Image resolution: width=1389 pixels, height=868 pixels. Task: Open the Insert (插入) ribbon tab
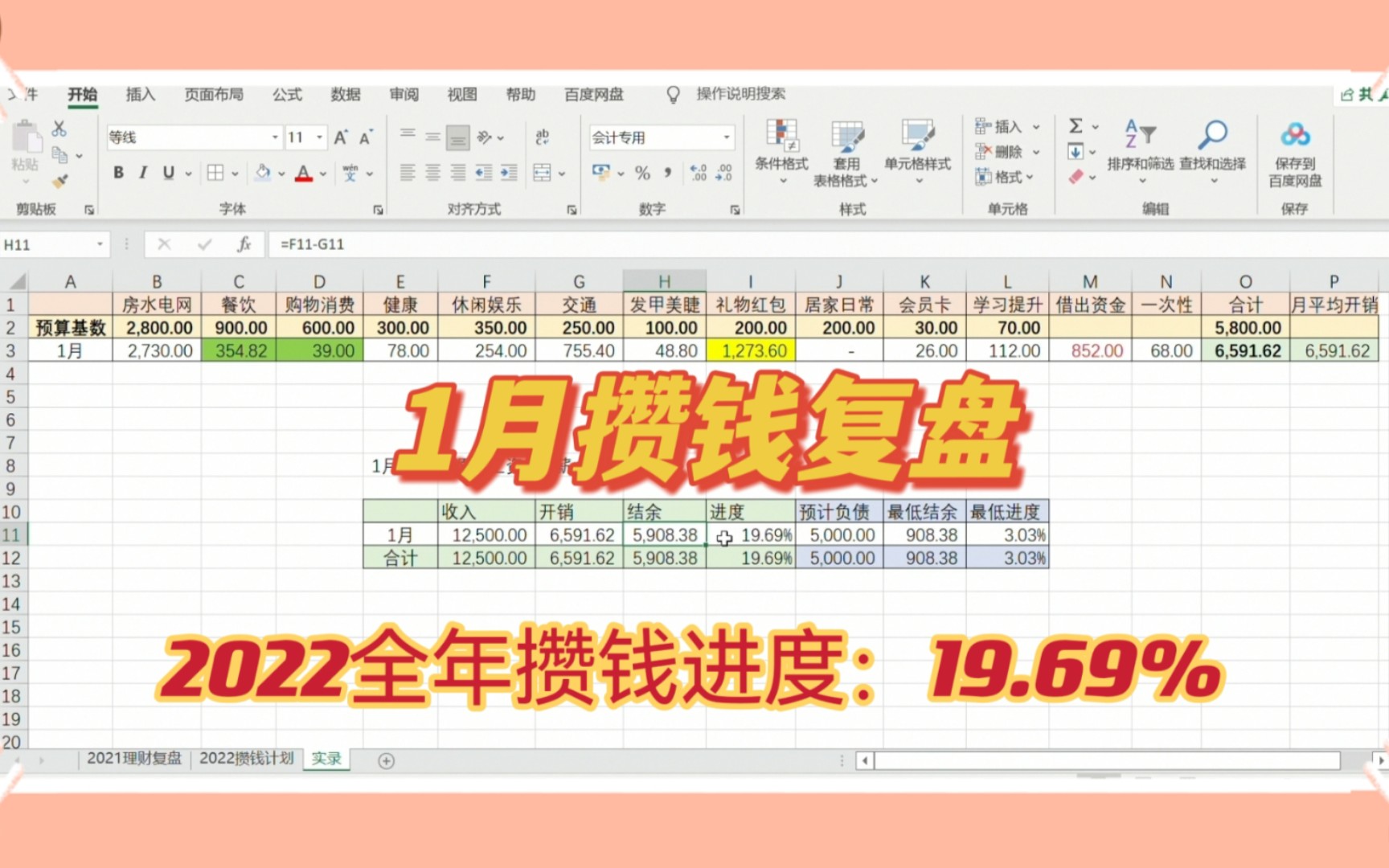point(141,95)
